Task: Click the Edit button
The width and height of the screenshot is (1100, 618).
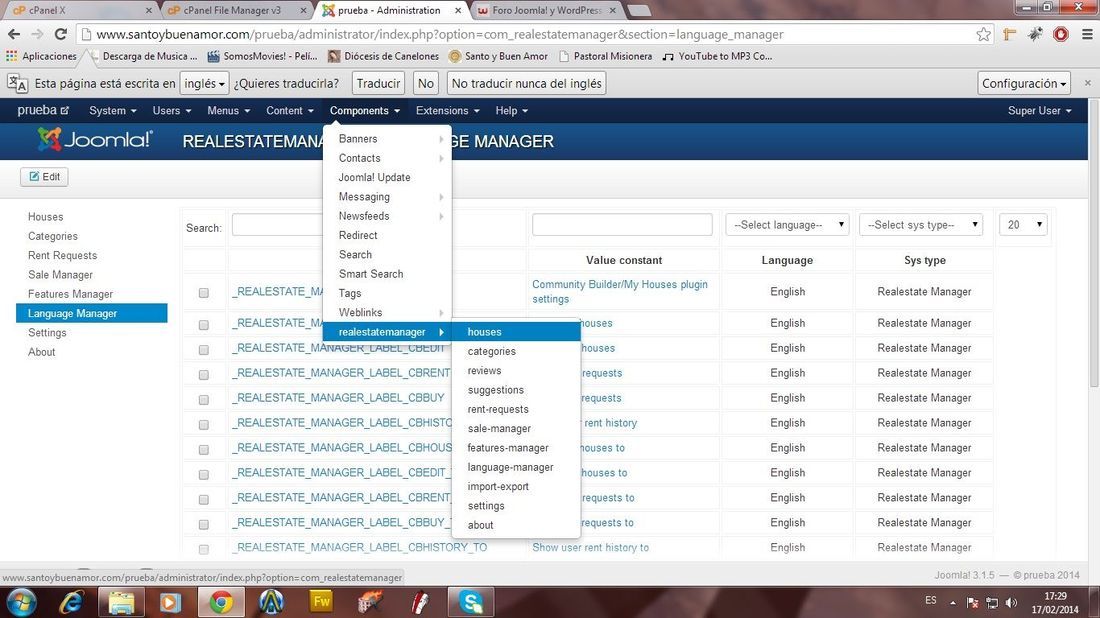Action: click(44, 177)
